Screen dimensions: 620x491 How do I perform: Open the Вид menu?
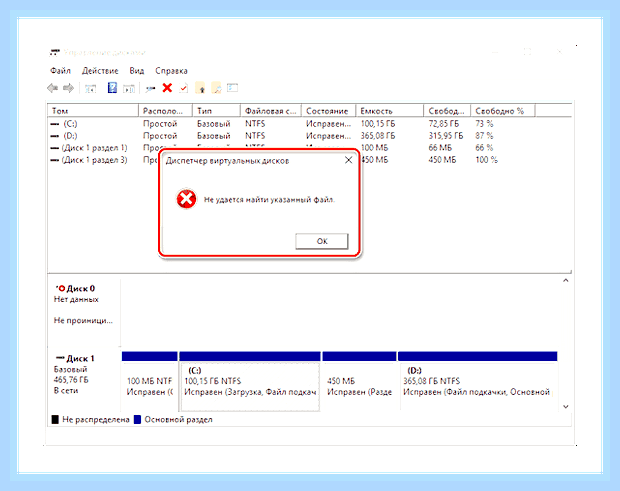[136, 71]
